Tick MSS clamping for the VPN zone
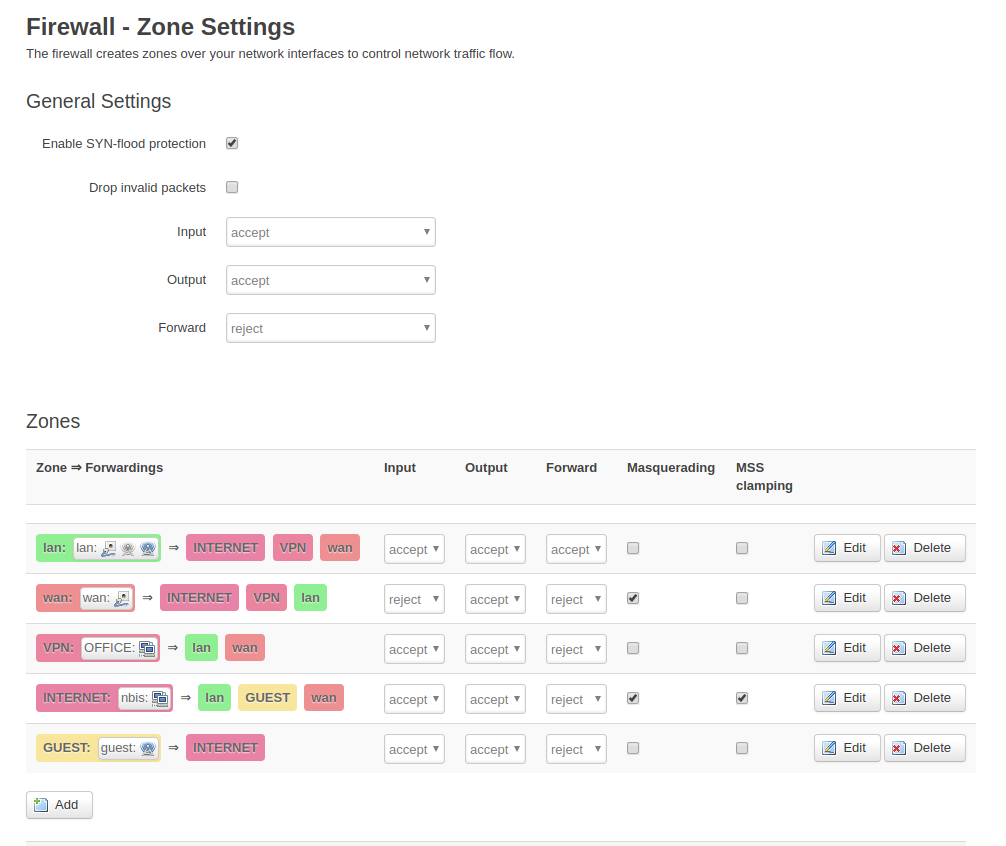1006x846 pixels. click(742, 648)
